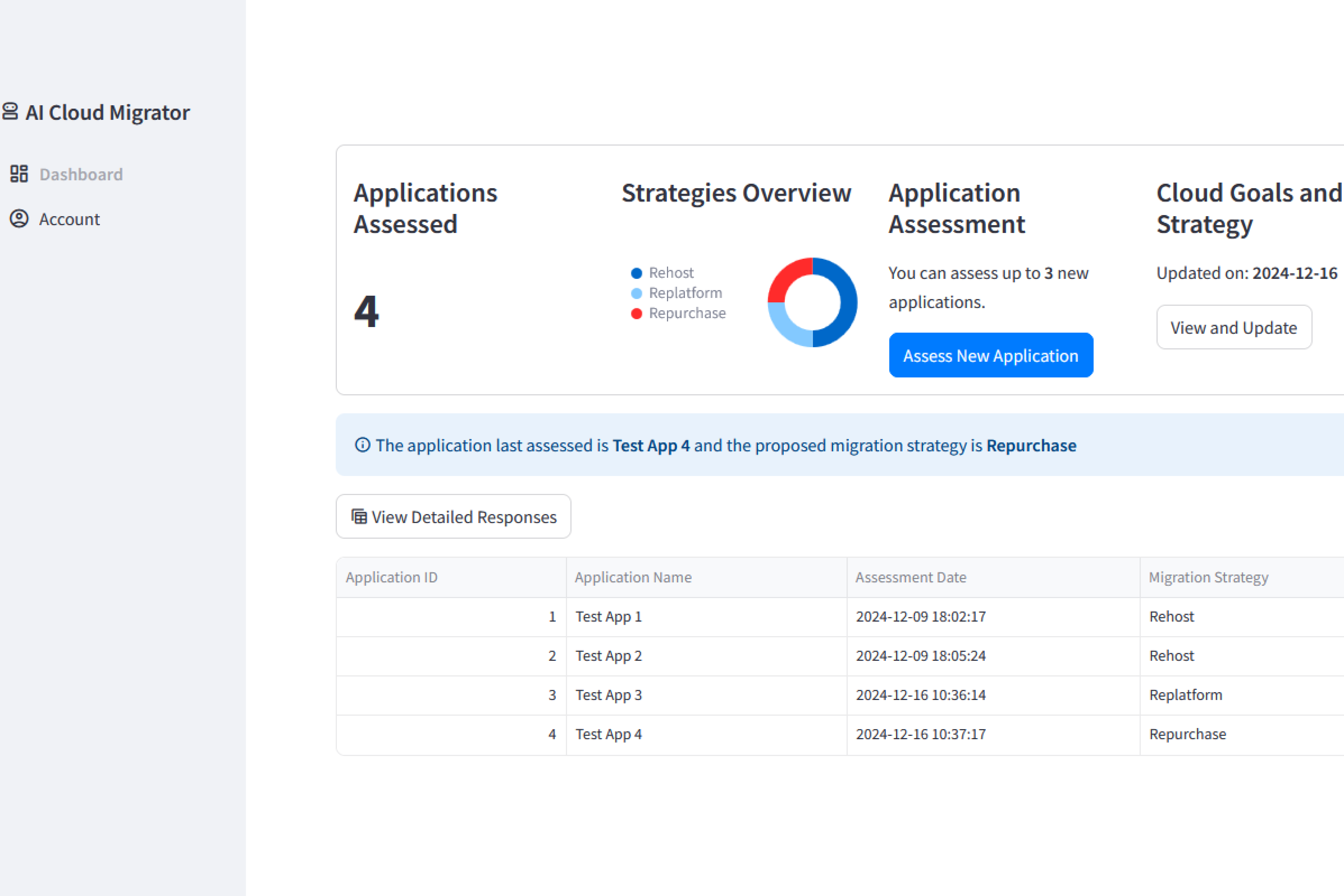Image resolution: width=1344 pixels, height=896 pixels.
Task: Click the info icon in the last-assessed banner
Action: tap(362, 445)
